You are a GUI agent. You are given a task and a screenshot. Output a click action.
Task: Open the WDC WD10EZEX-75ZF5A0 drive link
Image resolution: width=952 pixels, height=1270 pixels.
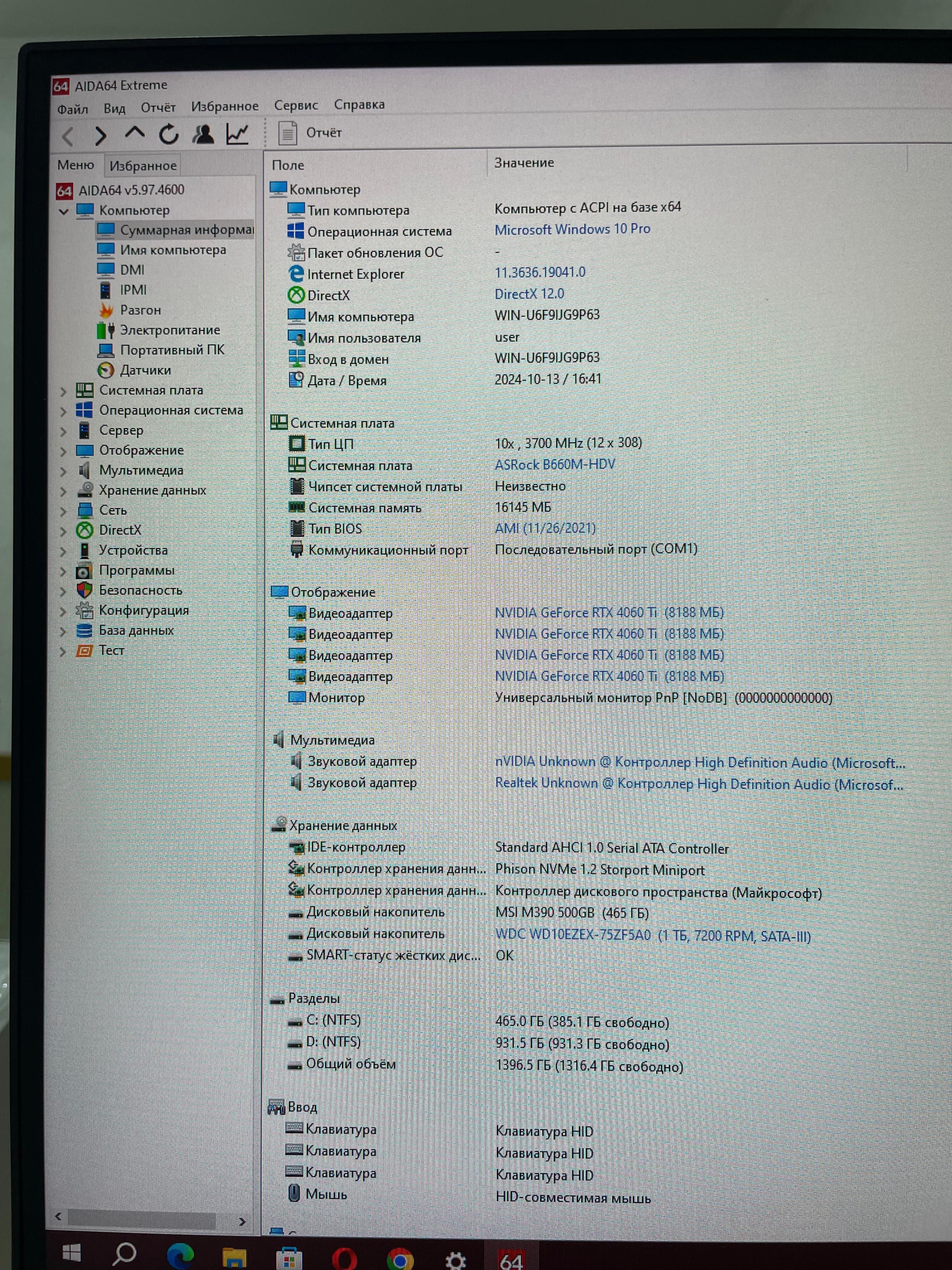[x=653, y=936]
